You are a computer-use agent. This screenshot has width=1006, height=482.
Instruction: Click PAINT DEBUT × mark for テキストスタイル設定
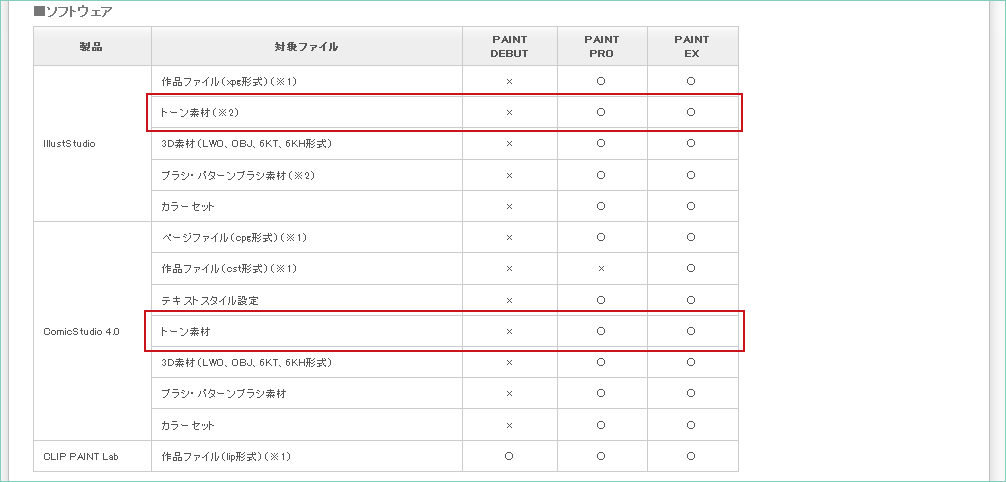(x=509, y=300)
